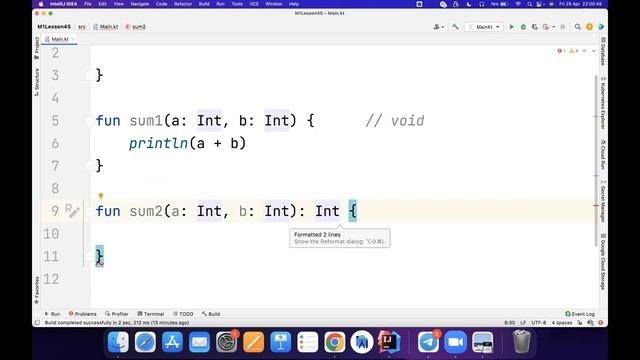Open the profiler options dropdown arrow

click(x=553, y=27)
